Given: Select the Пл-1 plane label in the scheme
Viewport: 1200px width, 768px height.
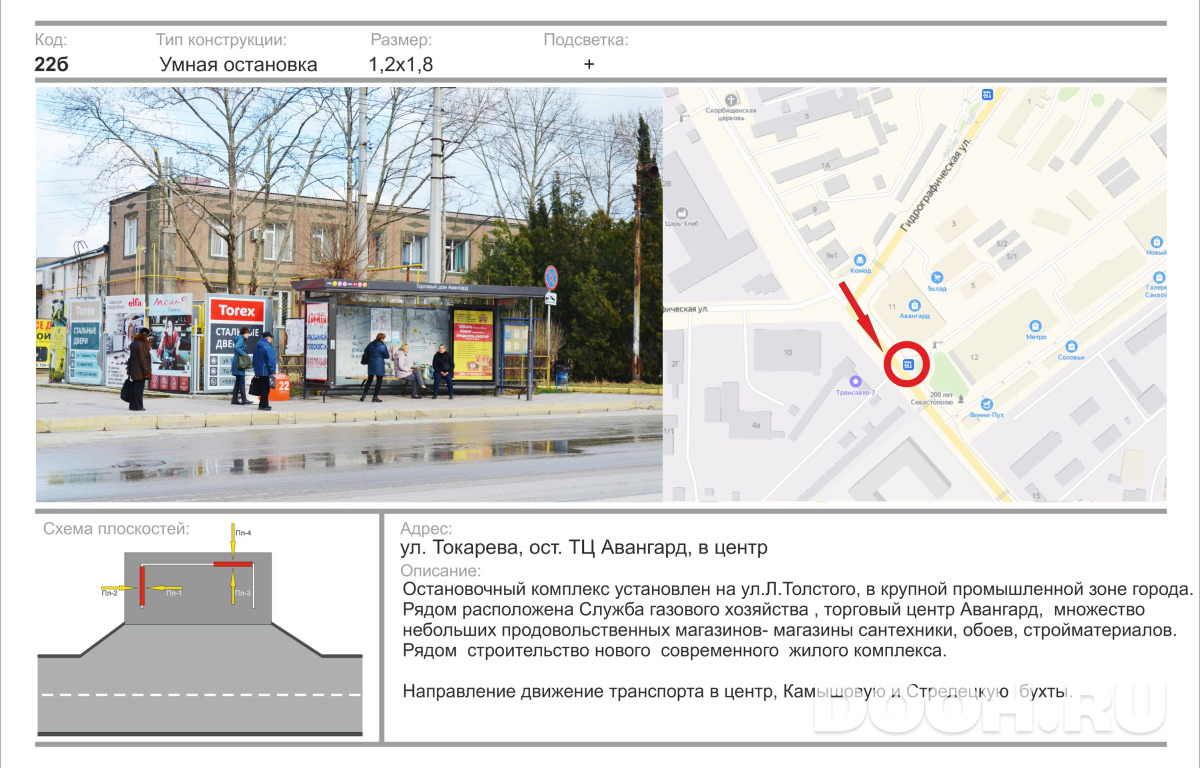Looking at the screenshot, I should click(x=174, y=593).
